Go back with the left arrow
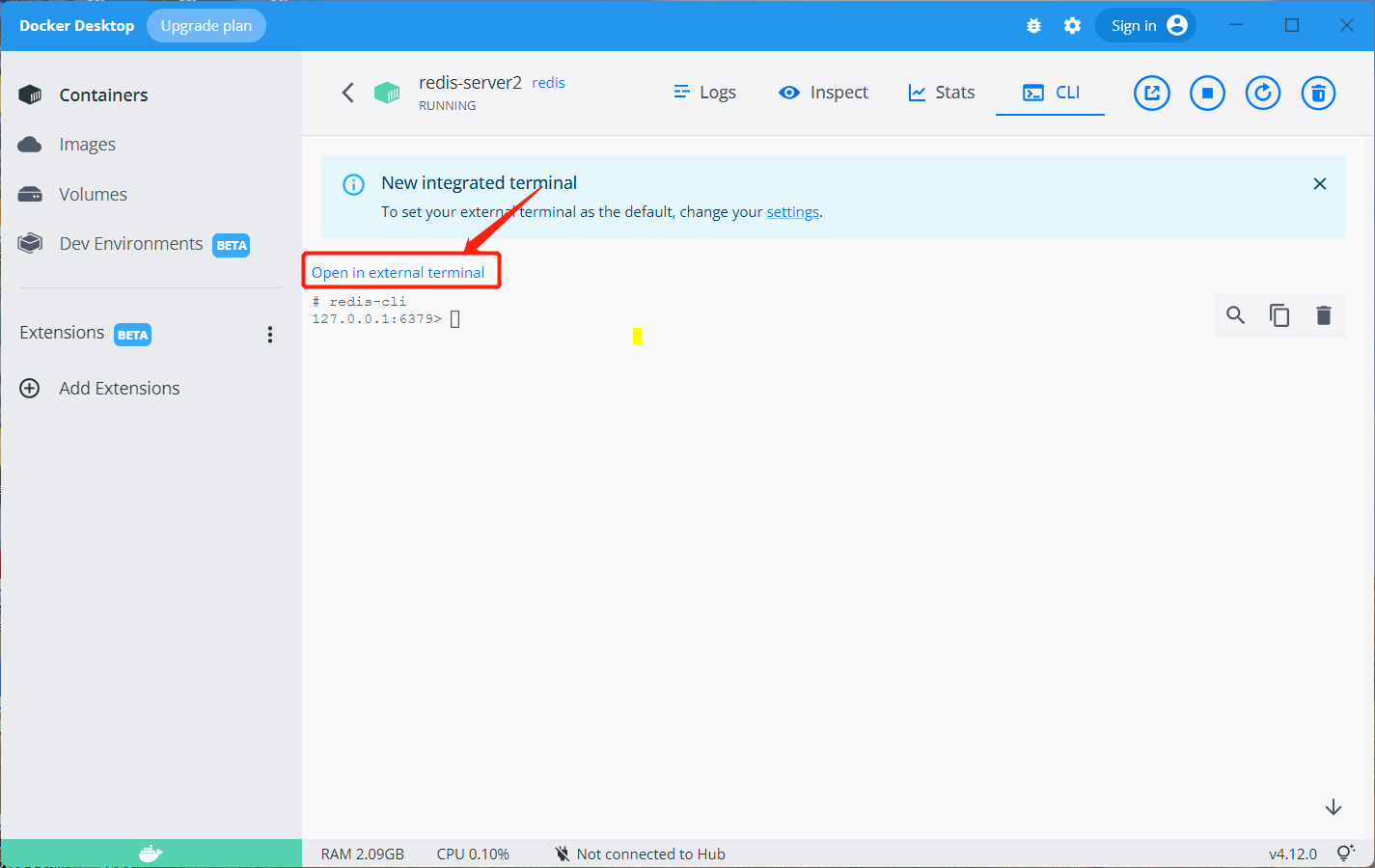 [348, 93]
